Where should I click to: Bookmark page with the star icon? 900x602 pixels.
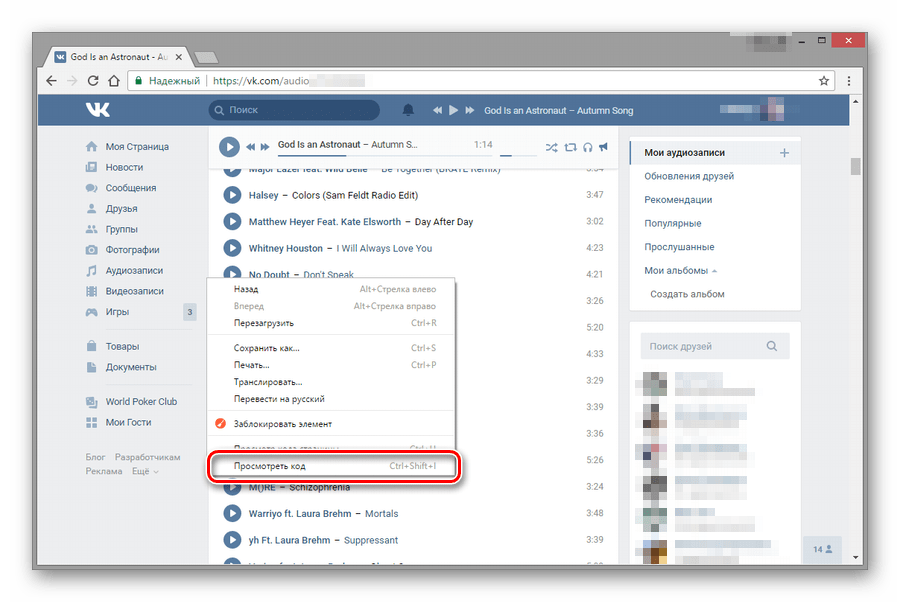[x=824, y=80]
